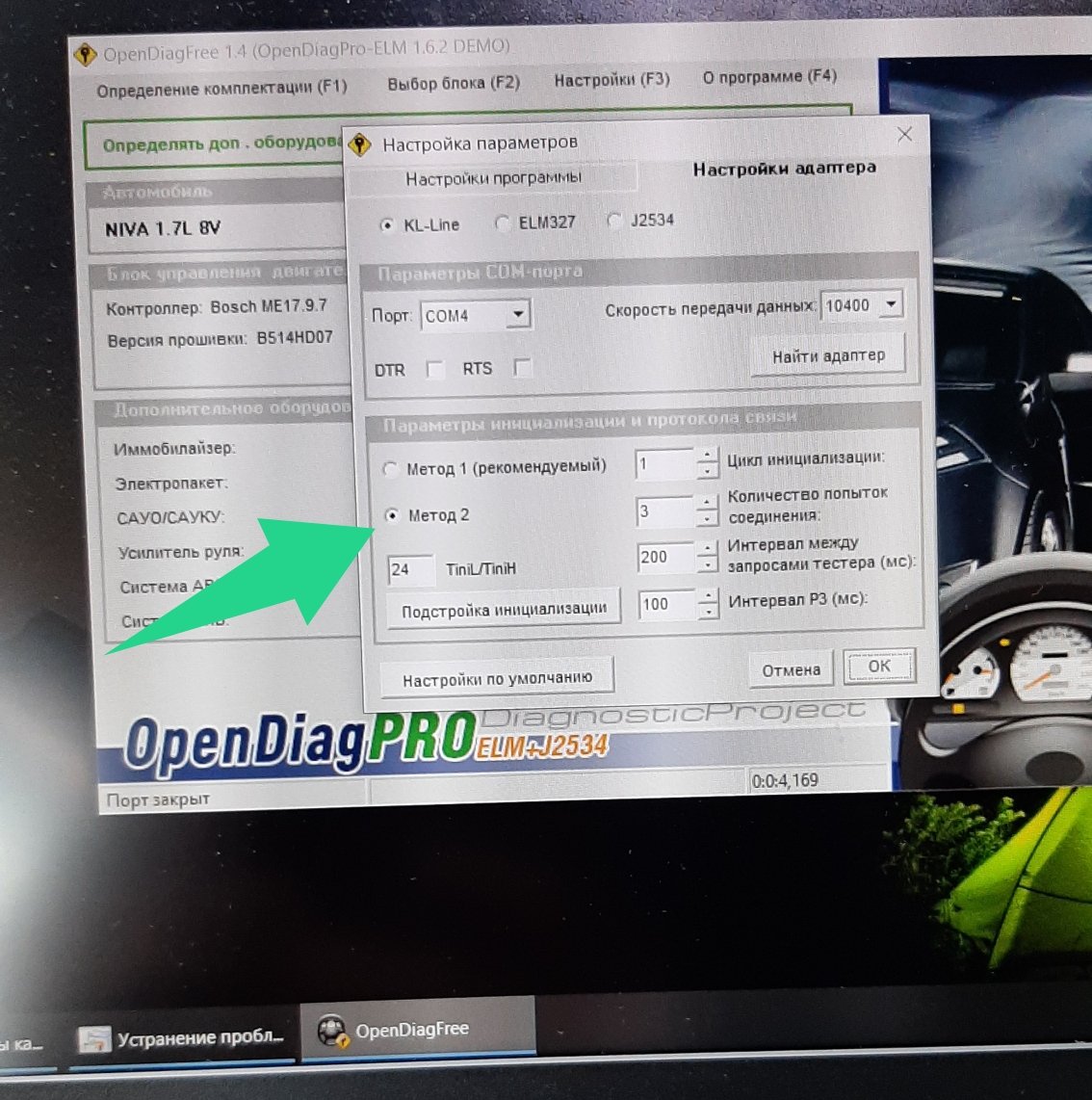The image size is (1092, 1100).
Task: Decrease the Интервал P3 value
Action: coord(709,612)
